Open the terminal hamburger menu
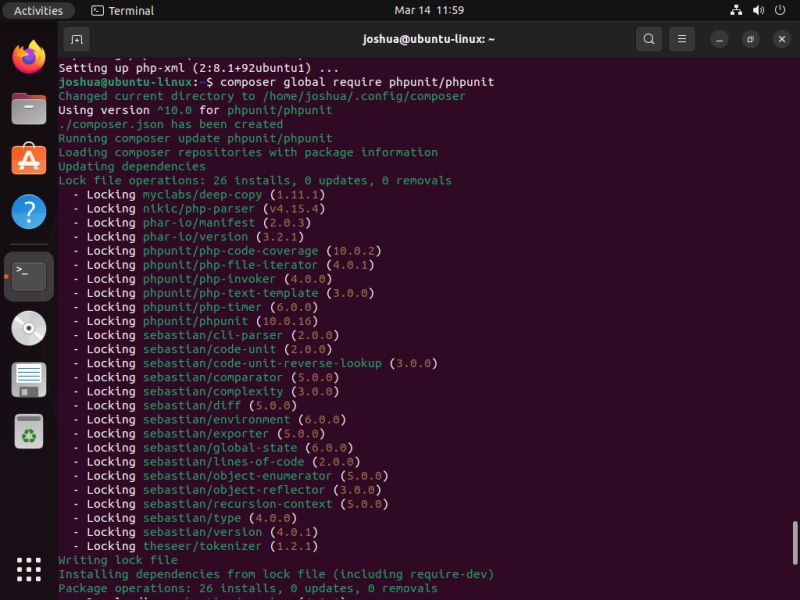 coord(682,39)
